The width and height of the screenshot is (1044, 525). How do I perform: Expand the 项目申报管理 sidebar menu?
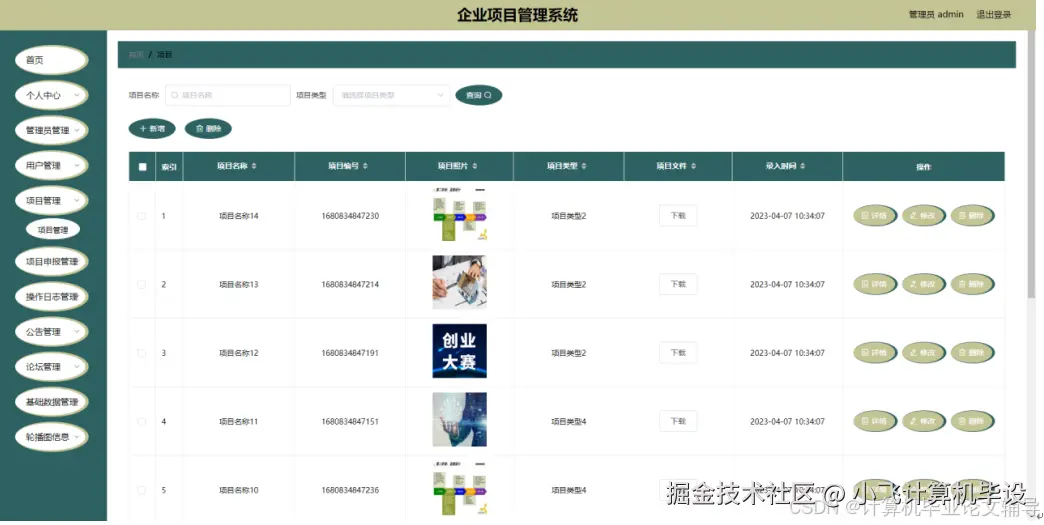point(51,262)
